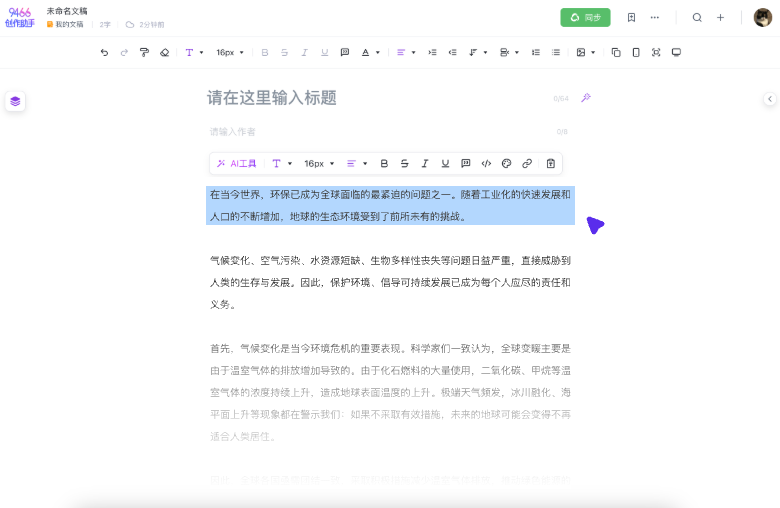Toggle bold in the floating toolbar
This screenshot has width=780, height=508.
pos(384,163)
